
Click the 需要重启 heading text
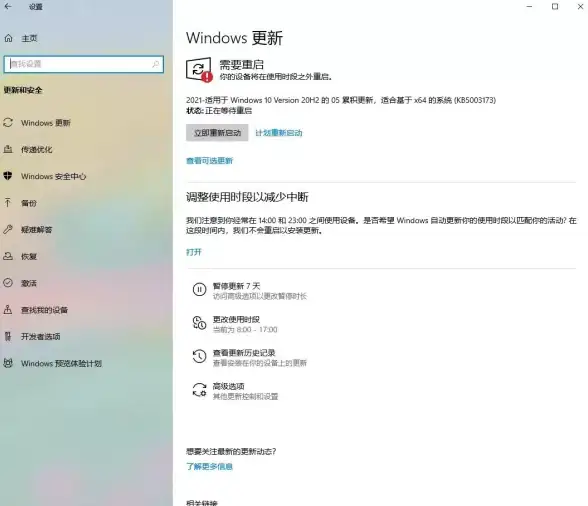(242, 65)
